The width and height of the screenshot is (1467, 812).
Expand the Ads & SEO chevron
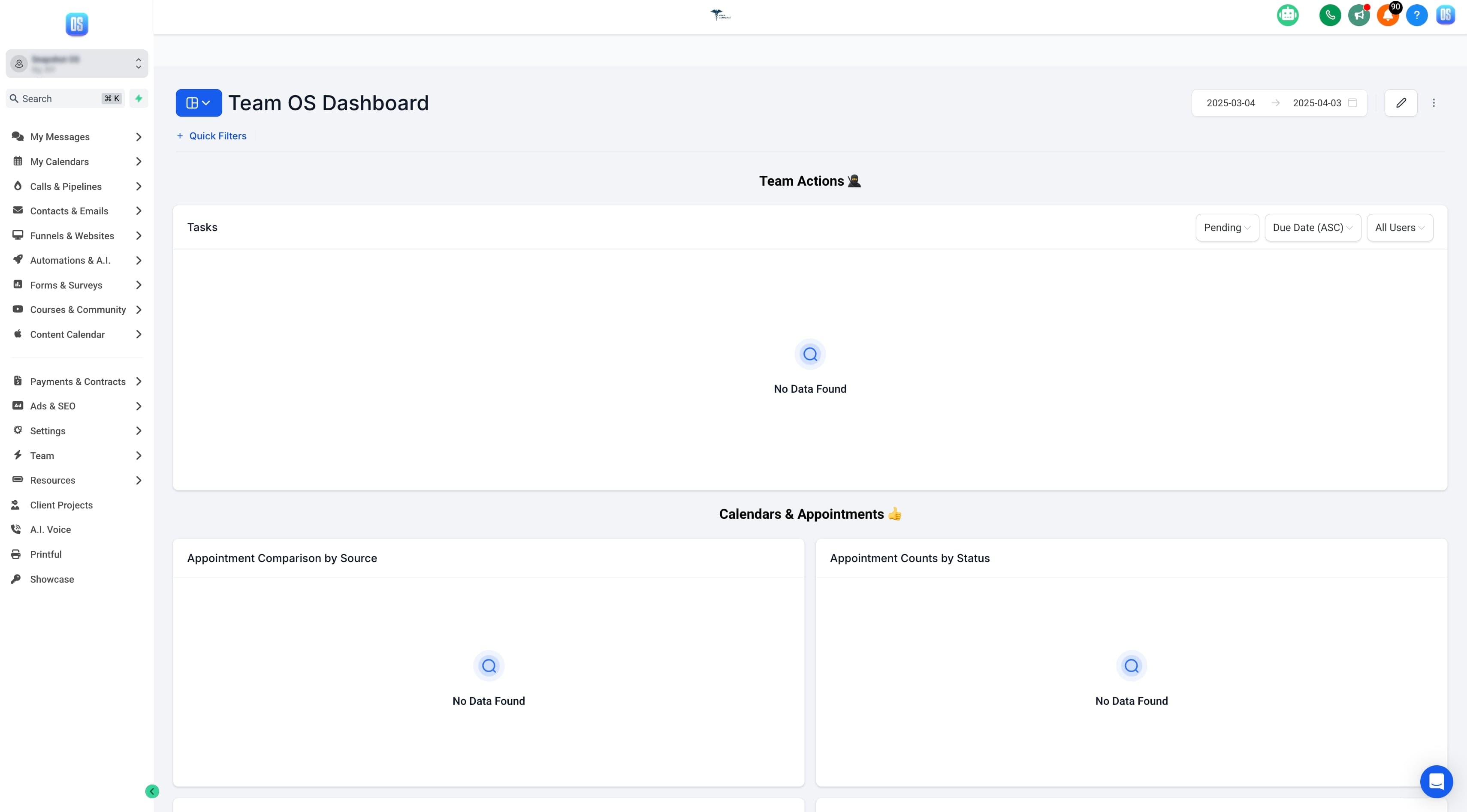[139, 406]
